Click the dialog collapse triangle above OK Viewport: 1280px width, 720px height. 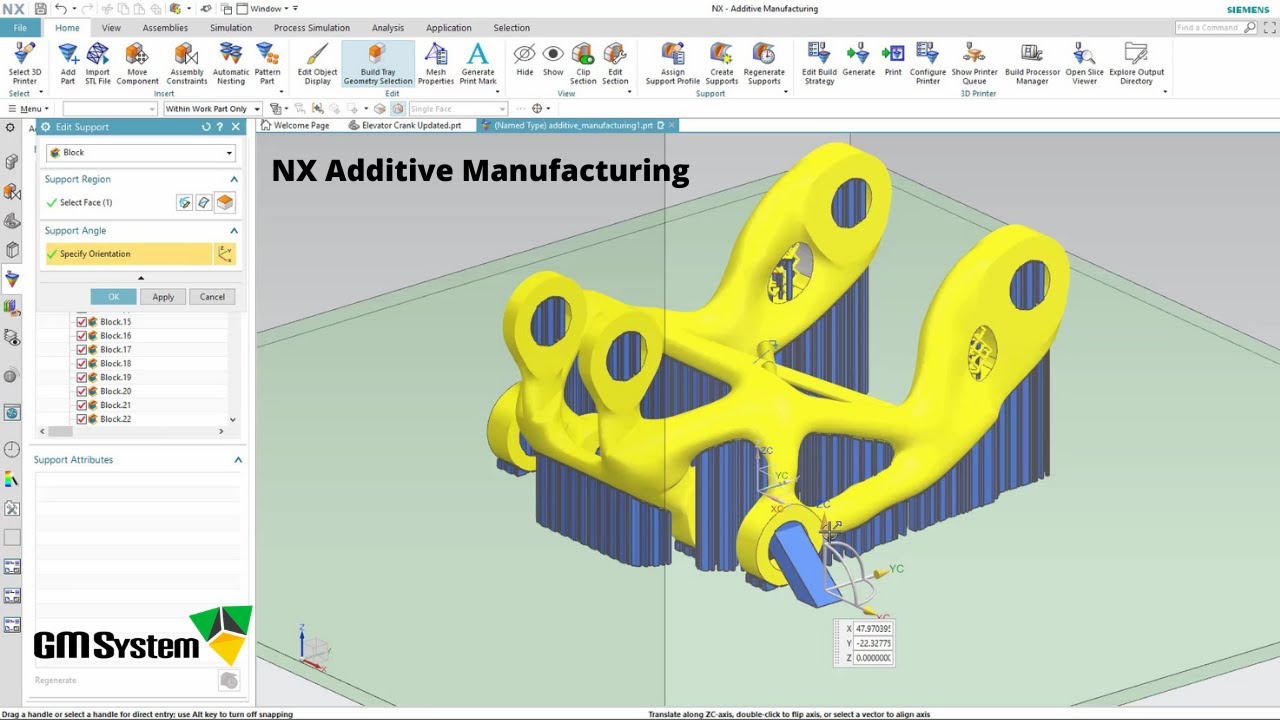point(141,278)
